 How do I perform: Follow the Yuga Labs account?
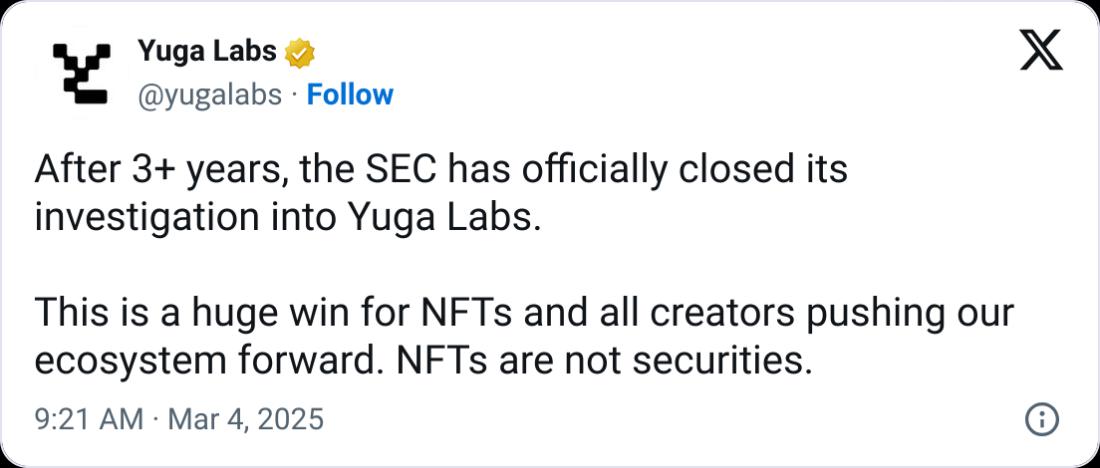coord(350,95)
